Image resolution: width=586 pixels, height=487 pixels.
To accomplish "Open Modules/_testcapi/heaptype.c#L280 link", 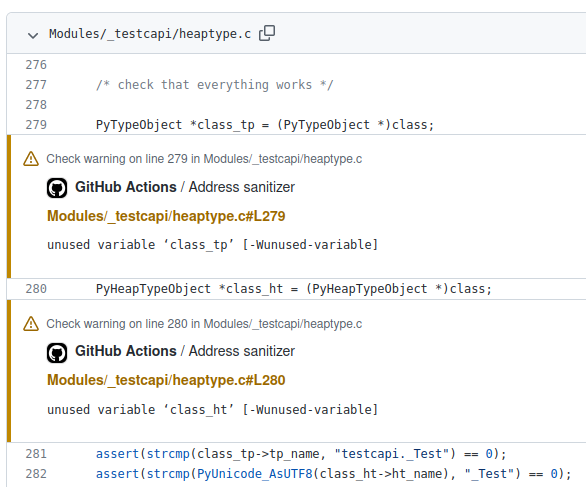I will tap(166, 380).
